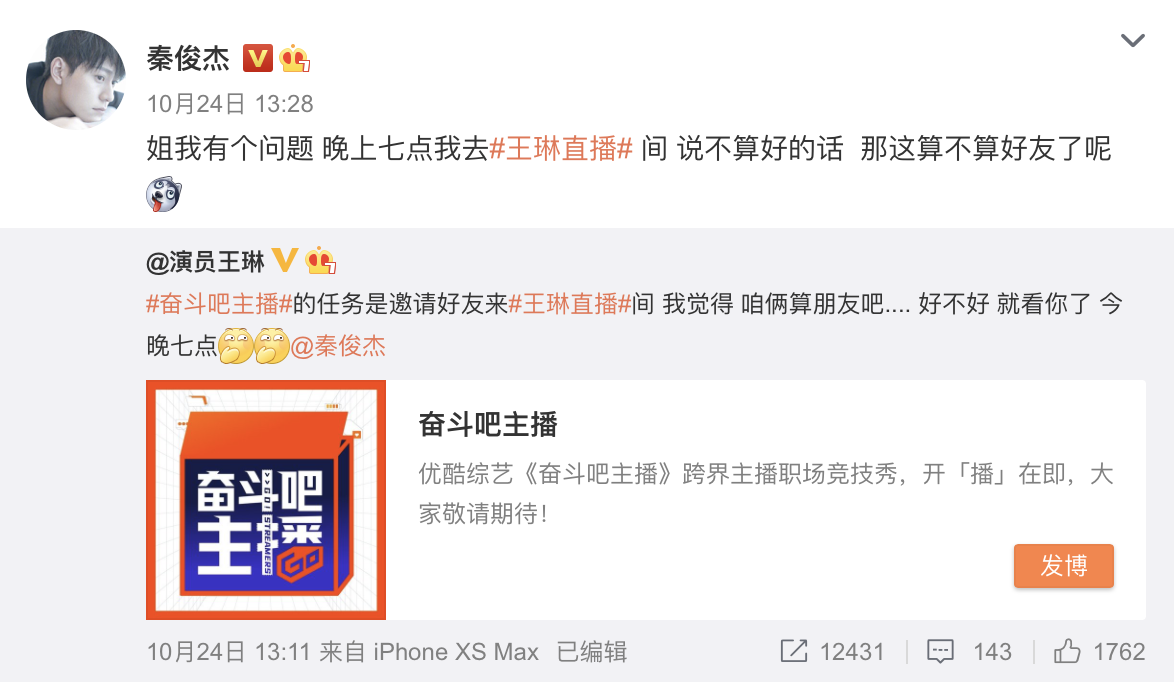Open the #奋斗吧主播# hashtag in the reposted text
The image size is (1174, 682).
coord(219,304)
